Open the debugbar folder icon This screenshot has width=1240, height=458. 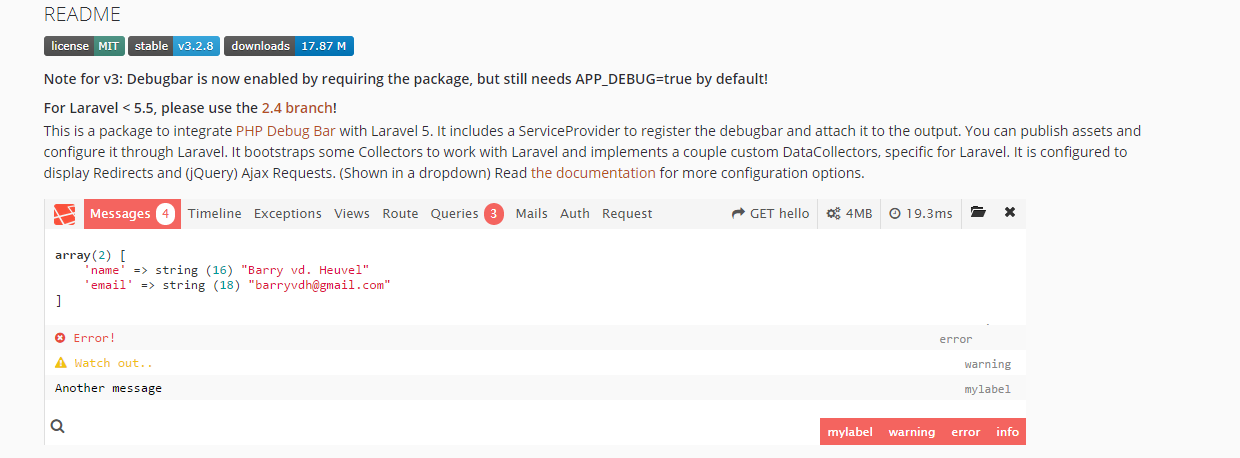(978, 213)
